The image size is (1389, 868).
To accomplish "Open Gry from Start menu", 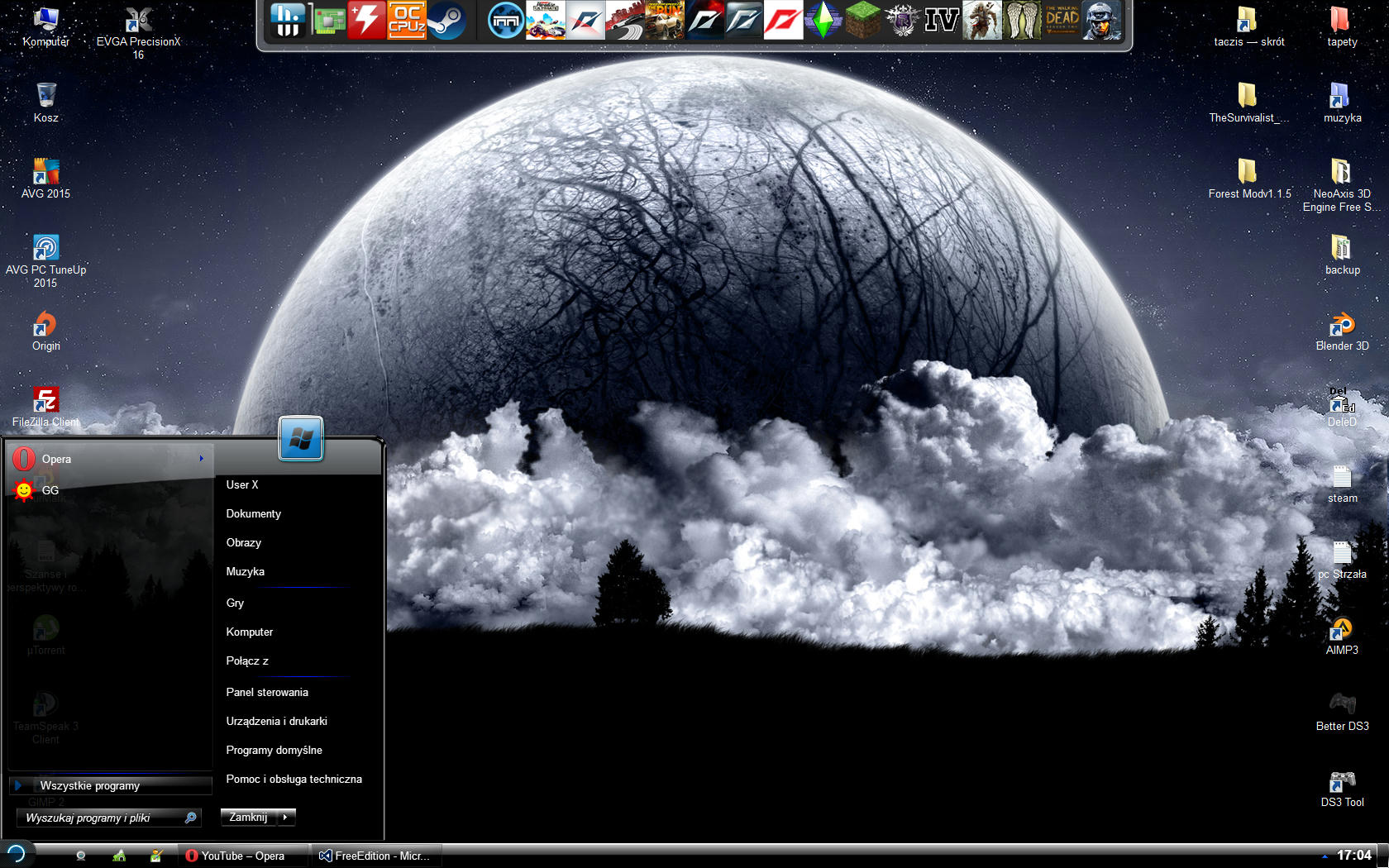I will tap(235, 603).
